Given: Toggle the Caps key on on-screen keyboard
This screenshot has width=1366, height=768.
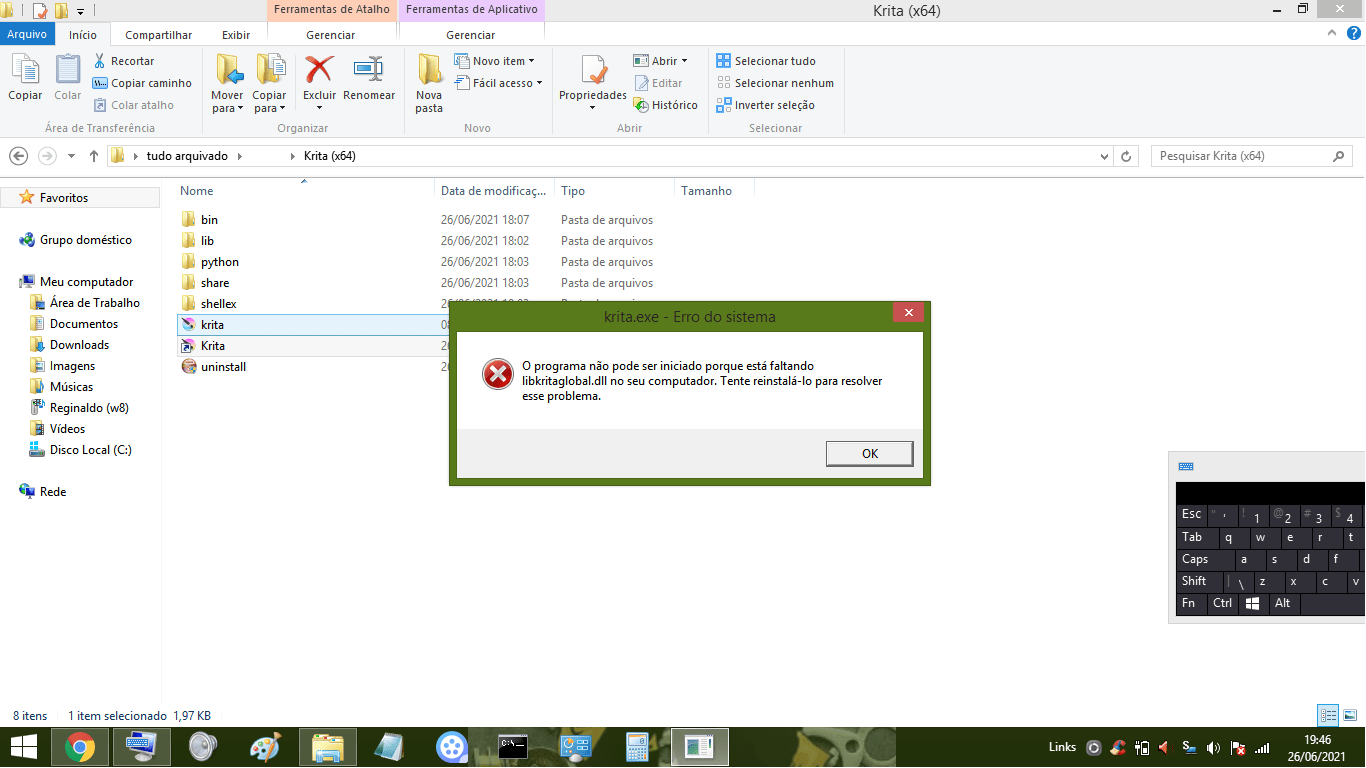Looking at the screenshot, I should pos(1205,560).
